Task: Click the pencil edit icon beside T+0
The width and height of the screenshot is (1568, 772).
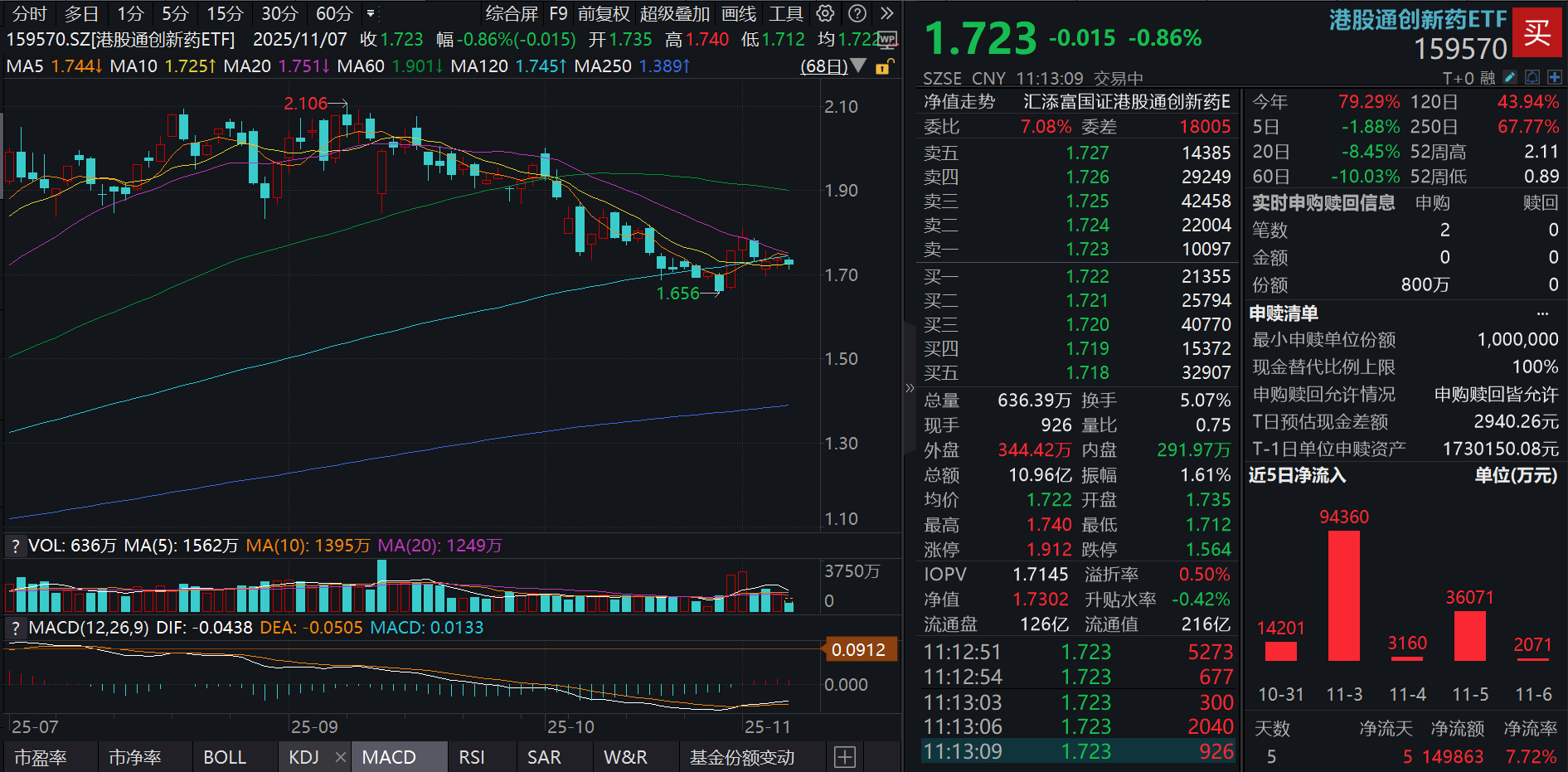Action: (x=1510, y=77)
